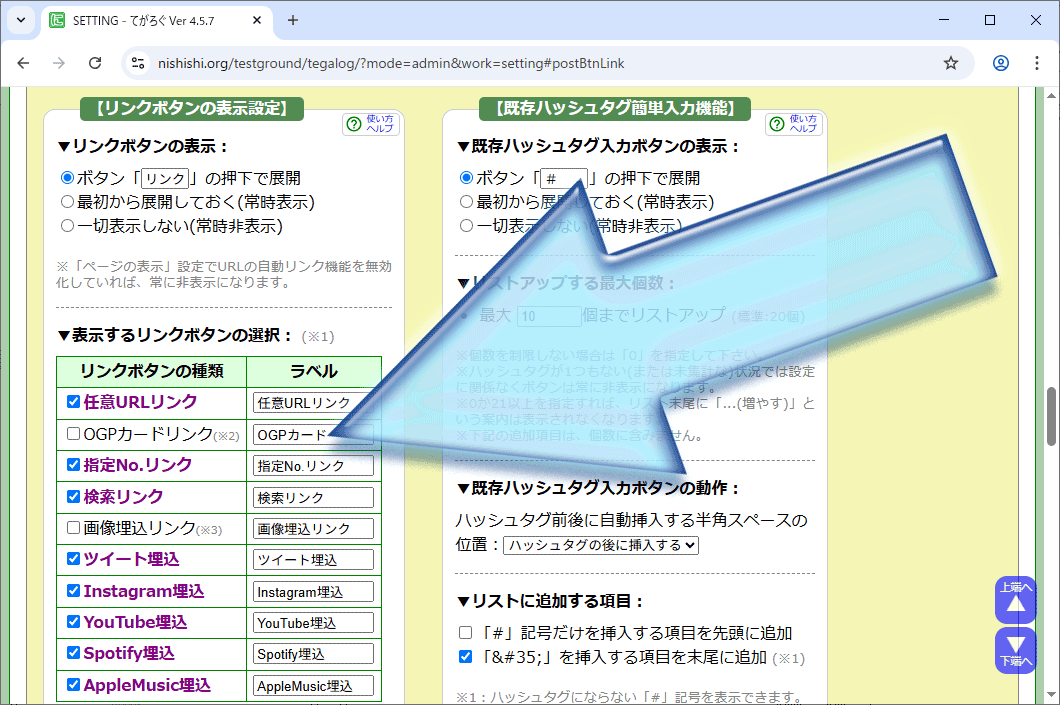Minimize the browser window
This screenshot has width=1060, height=705.
point(944,20)
